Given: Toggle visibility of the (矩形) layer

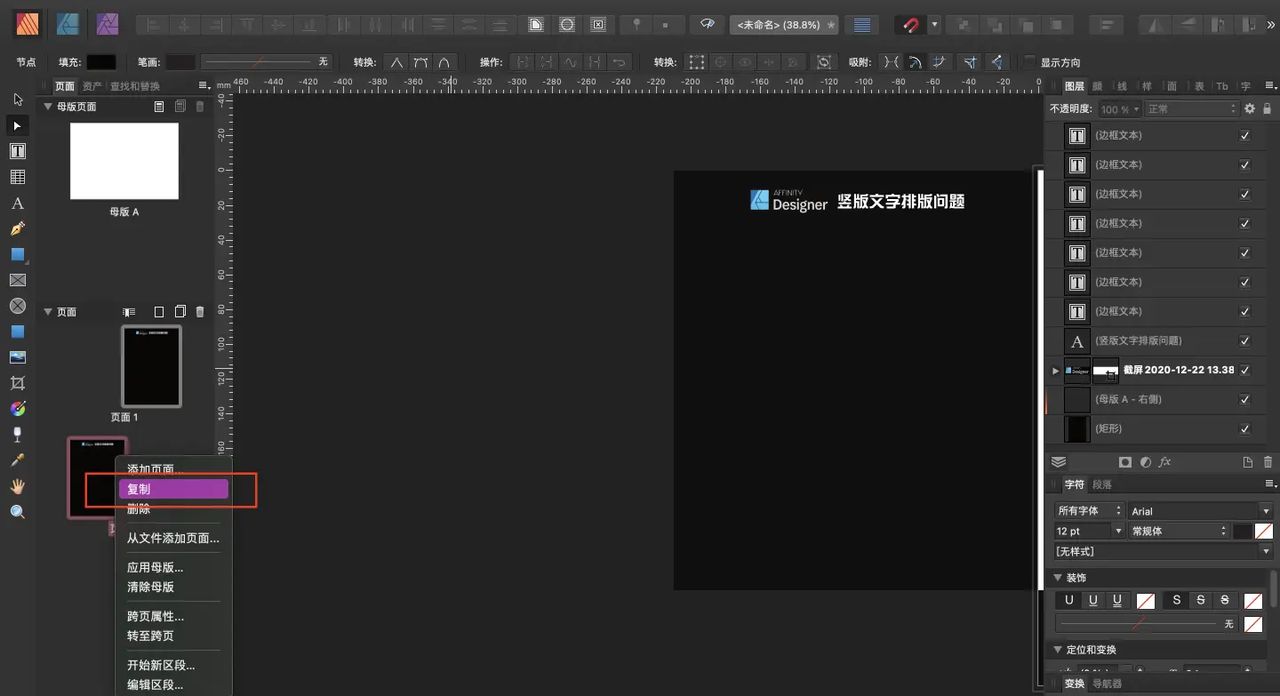Looking at the screenshot, I should (x=1245, y=428).
